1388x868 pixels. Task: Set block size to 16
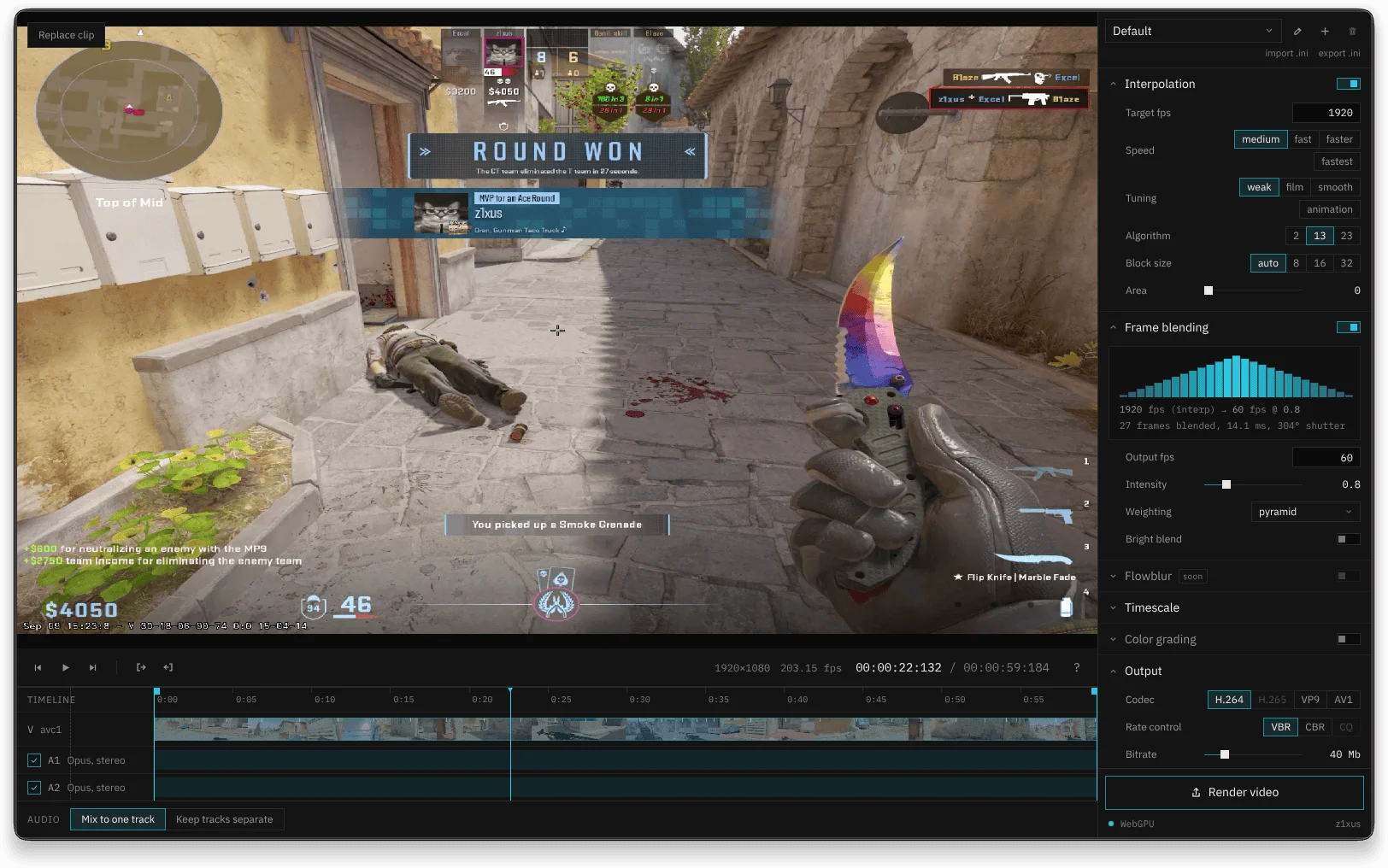click(1320, 263)
